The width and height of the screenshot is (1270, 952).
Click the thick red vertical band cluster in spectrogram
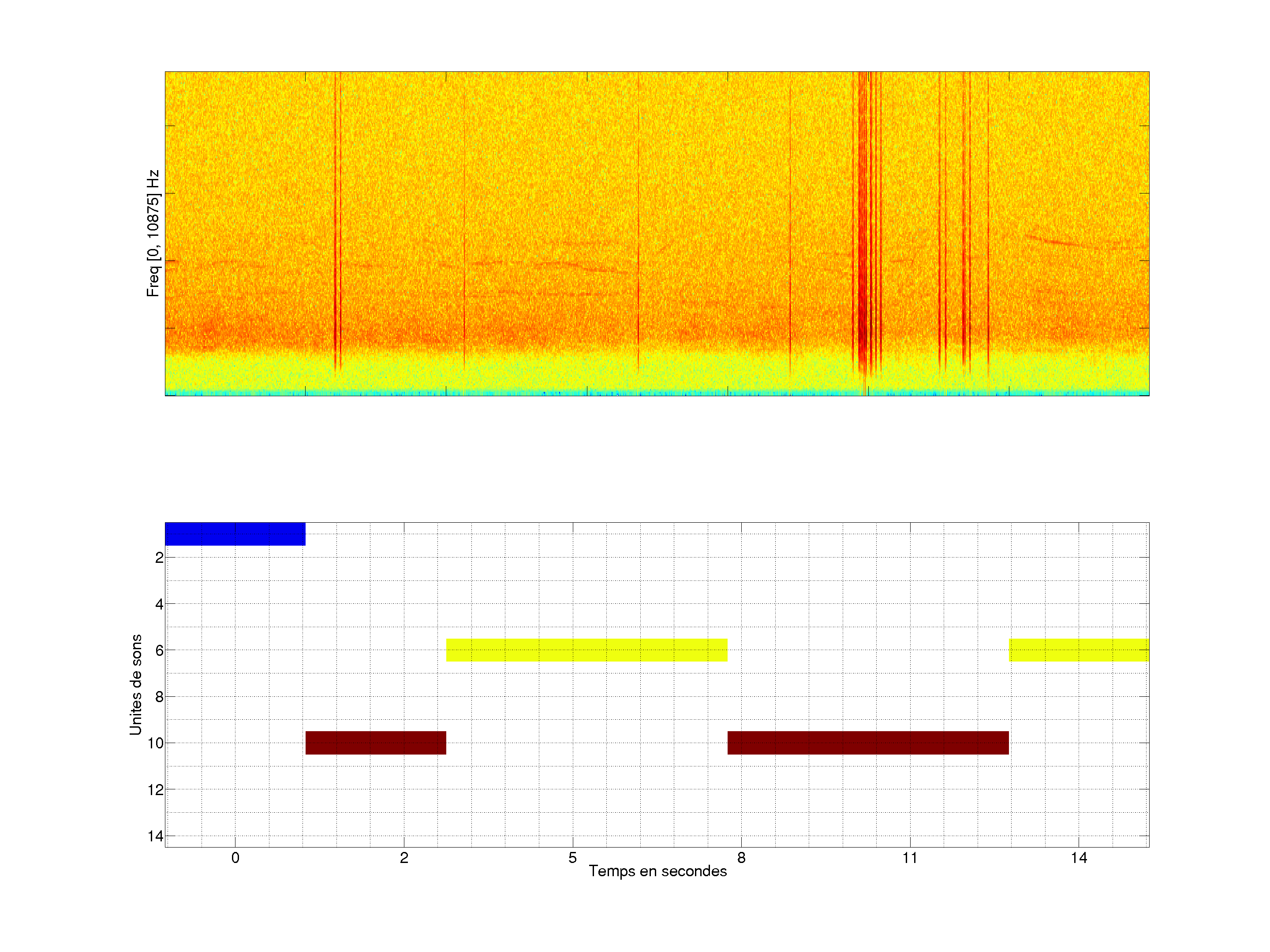tap(863, 230)
